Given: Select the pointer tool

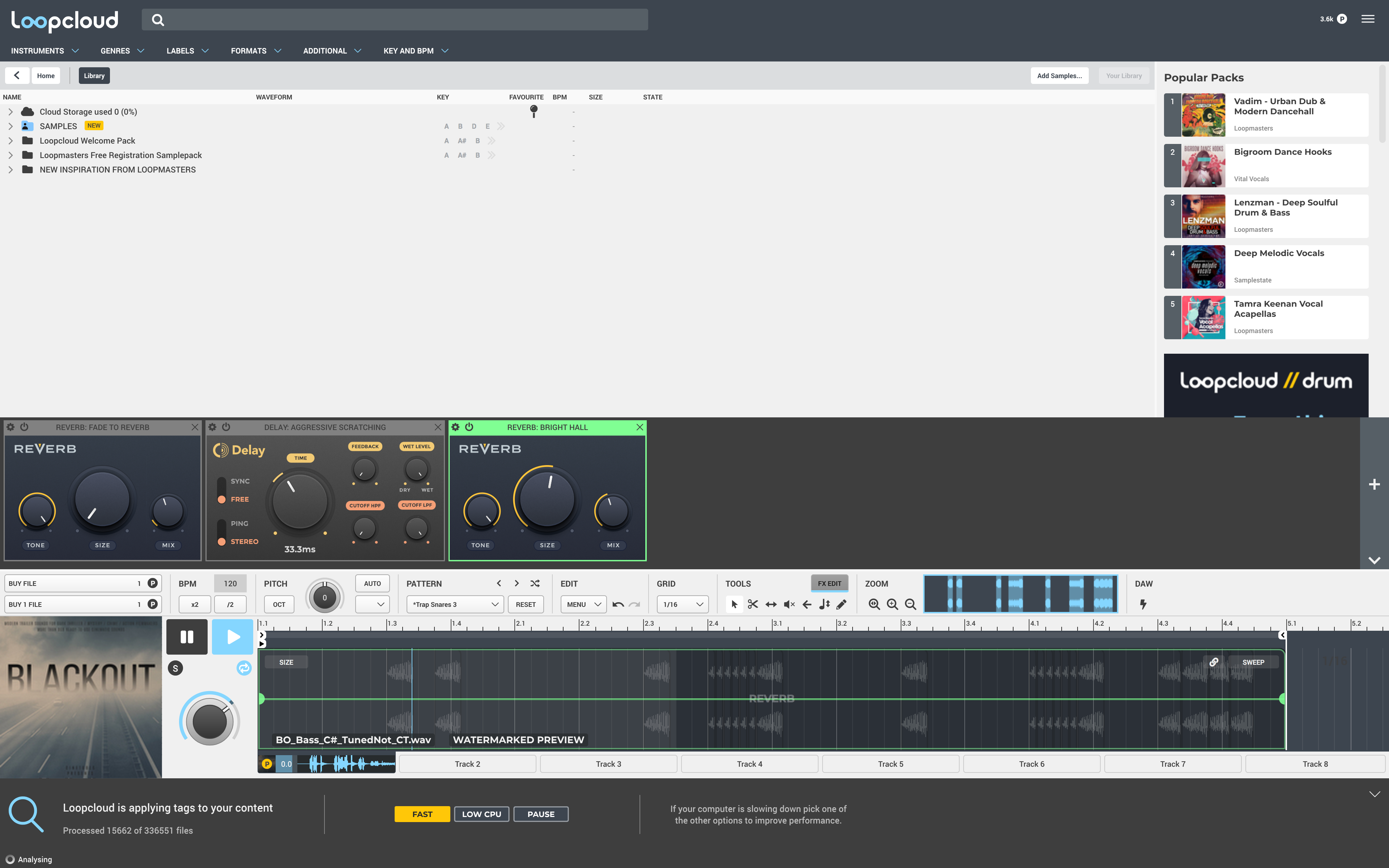Looking at the screenshot, I should 734,604.
